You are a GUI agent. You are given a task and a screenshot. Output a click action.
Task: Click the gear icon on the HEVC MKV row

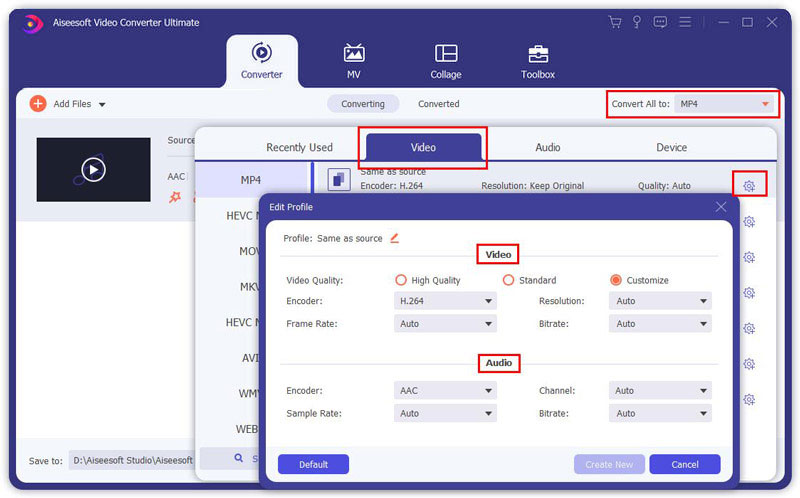[749, 328]
